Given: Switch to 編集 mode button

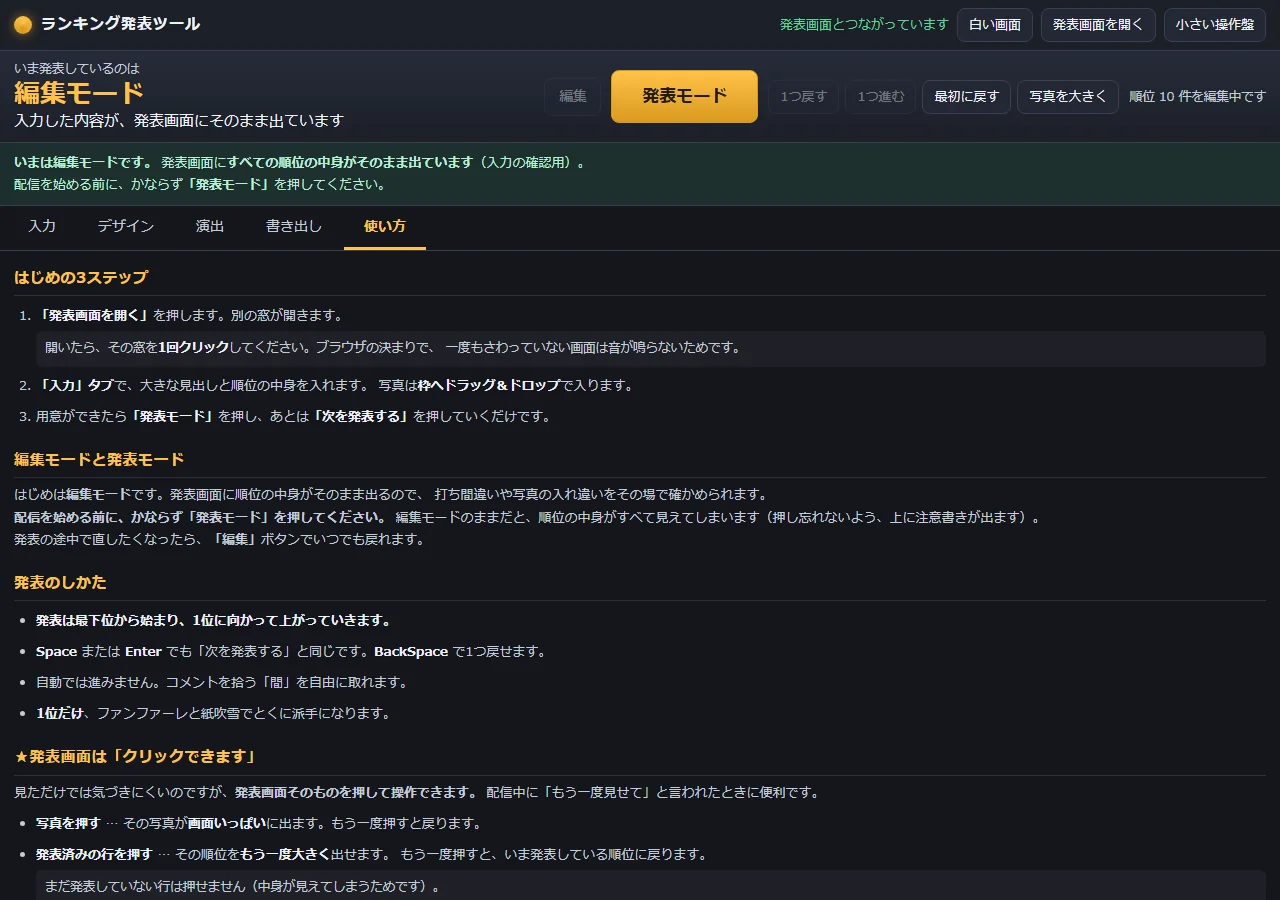Looking at the screenshot, I should [x=573, y=97].
